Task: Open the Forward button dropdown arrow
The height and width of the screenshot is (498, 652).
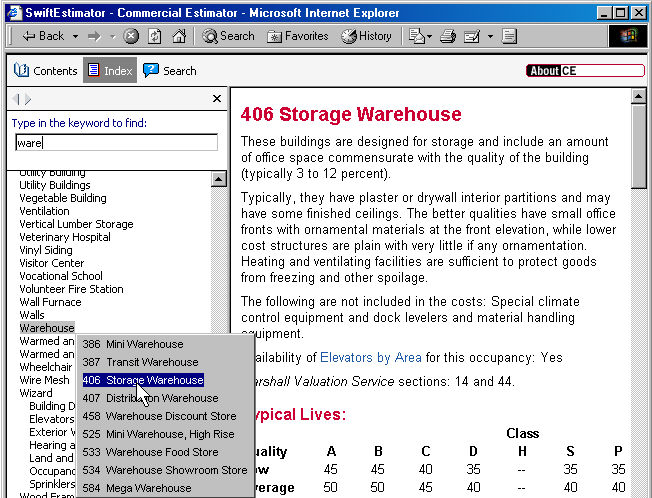Action: pyautogui.click(x=112, y=37)
